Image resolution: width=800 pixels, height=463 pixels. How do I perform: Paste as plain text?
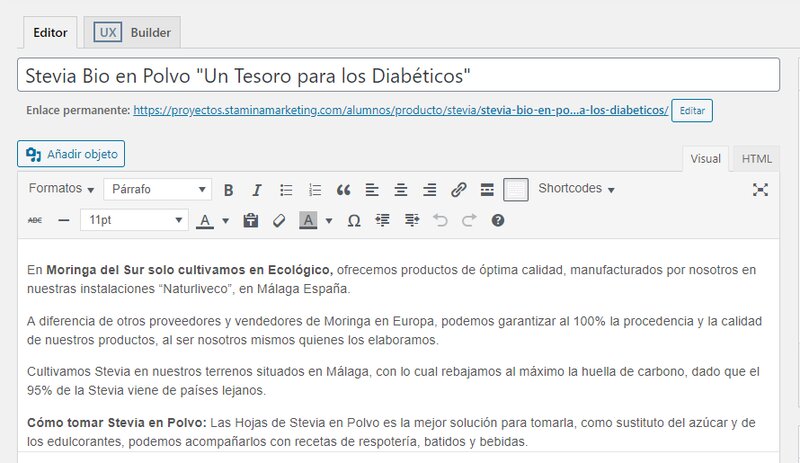(251, 221)
